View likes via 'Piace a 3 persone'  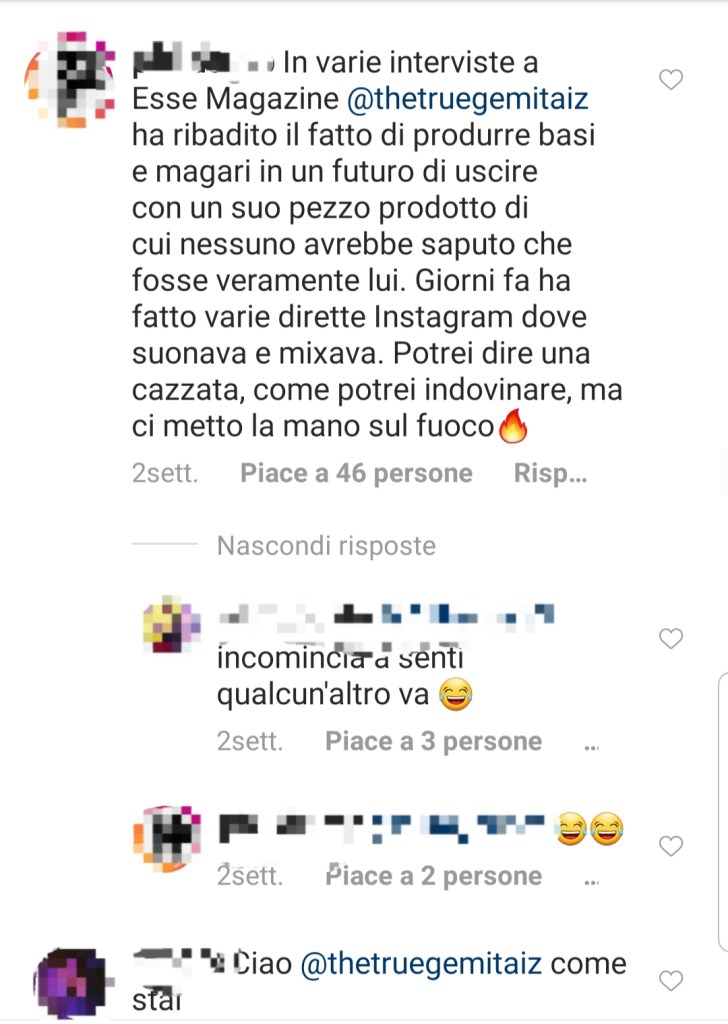tap(434, 741)
